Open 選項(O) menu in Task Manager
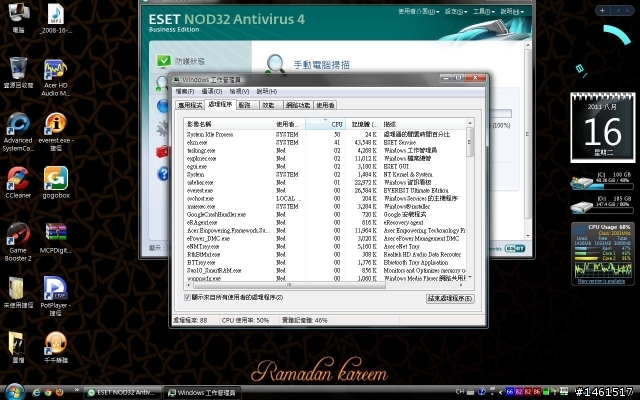The image size is (640, 400). tap(212, 91)
